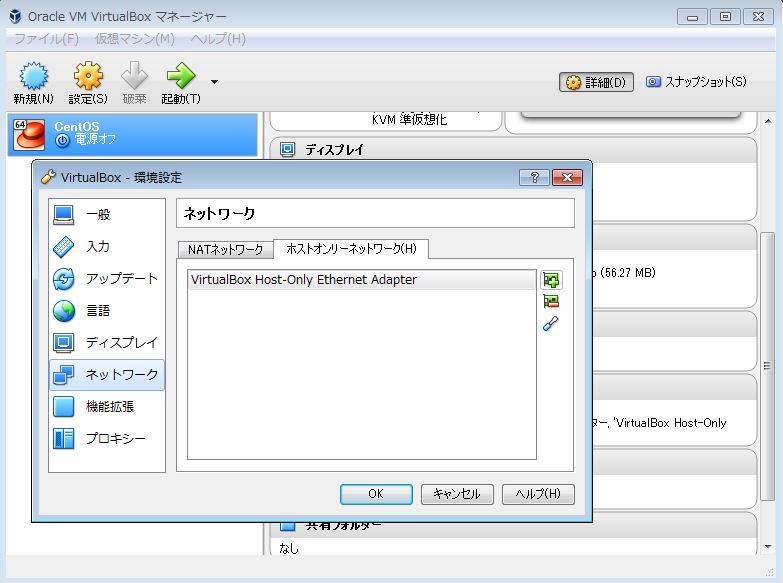The width and height of the screenshot is (783, 583).
Task: Click the wrench icon in dialog titlebar
Action: (x=48, y=177)
